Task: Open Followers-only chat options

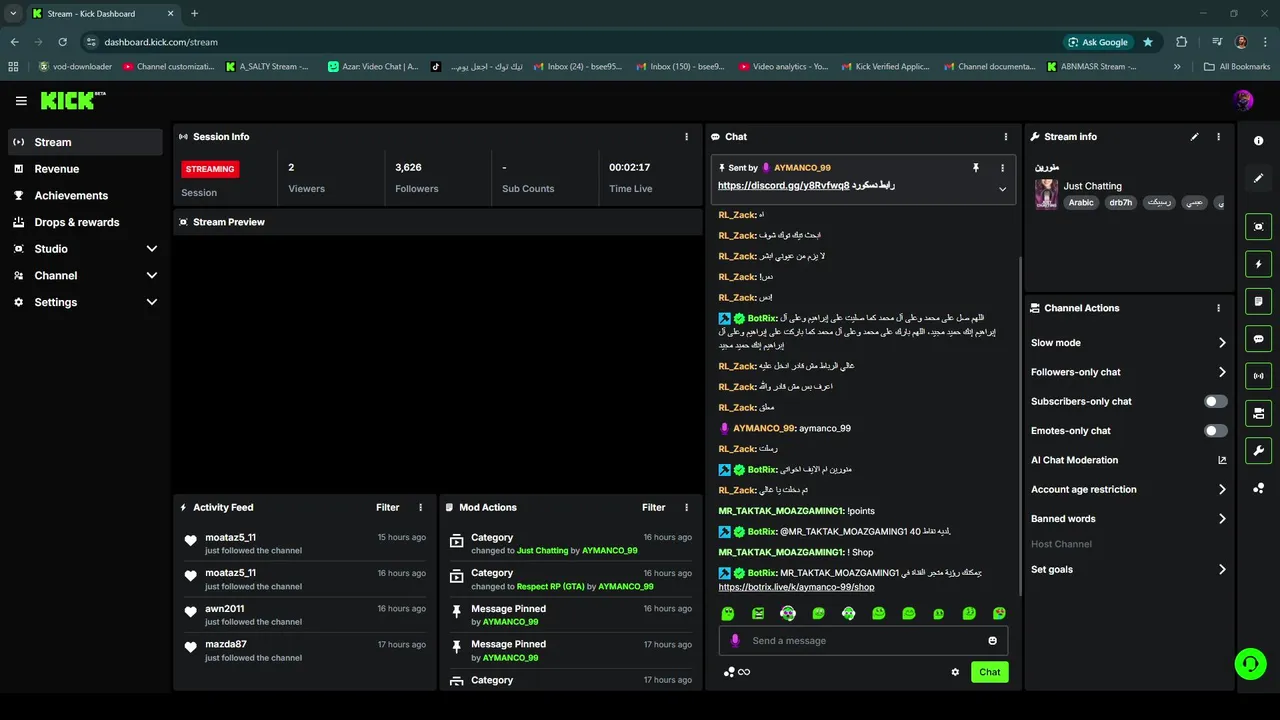Action: (x=1129, y=372)
